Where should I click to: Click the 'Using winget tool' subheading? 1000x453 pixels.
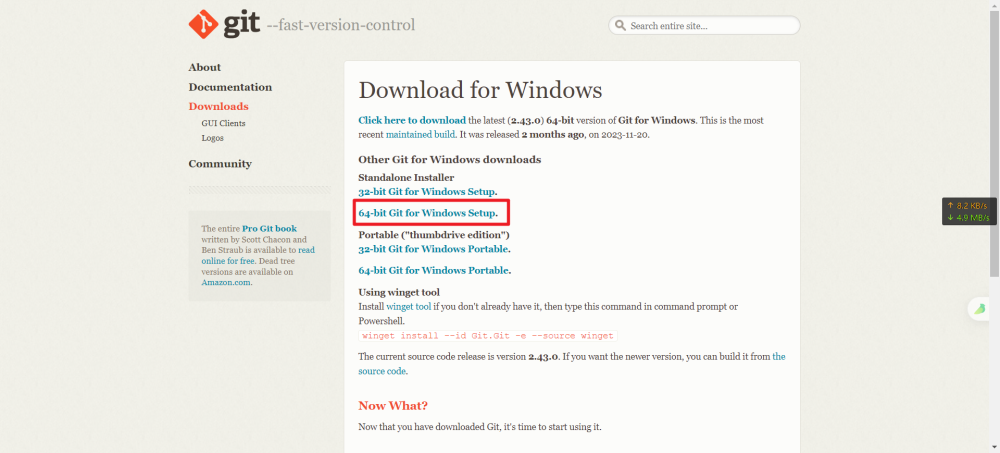pyautogui.click(x=399, y=293)
